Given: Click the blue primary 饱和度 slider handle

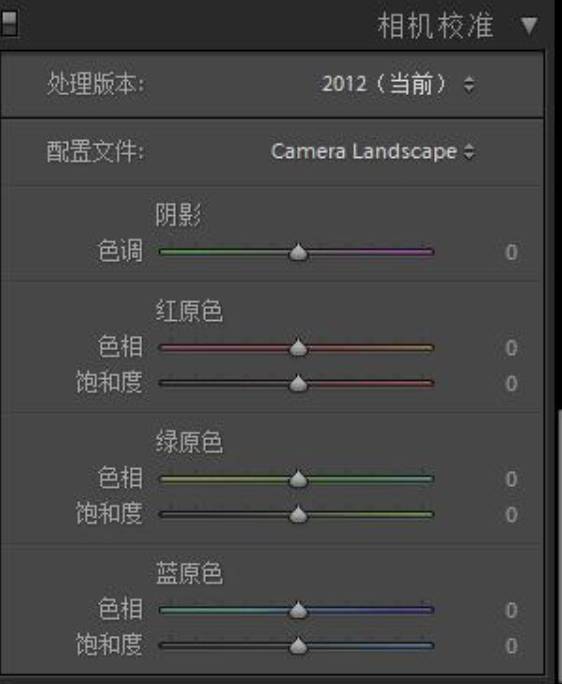Looking at the screenshot, I should coord(298,646).
